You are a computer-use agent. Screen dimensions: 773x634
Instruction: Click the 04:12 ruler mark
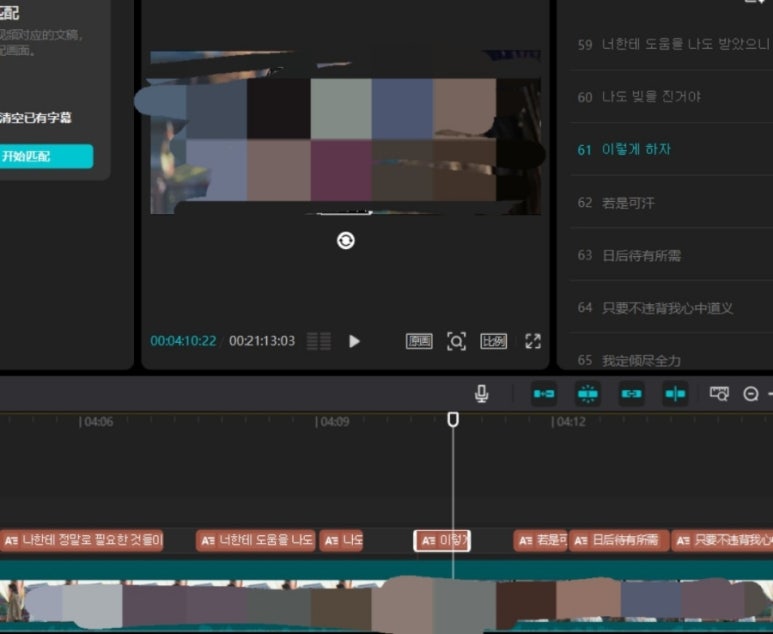pyautogui.click(x=569, y=422)
